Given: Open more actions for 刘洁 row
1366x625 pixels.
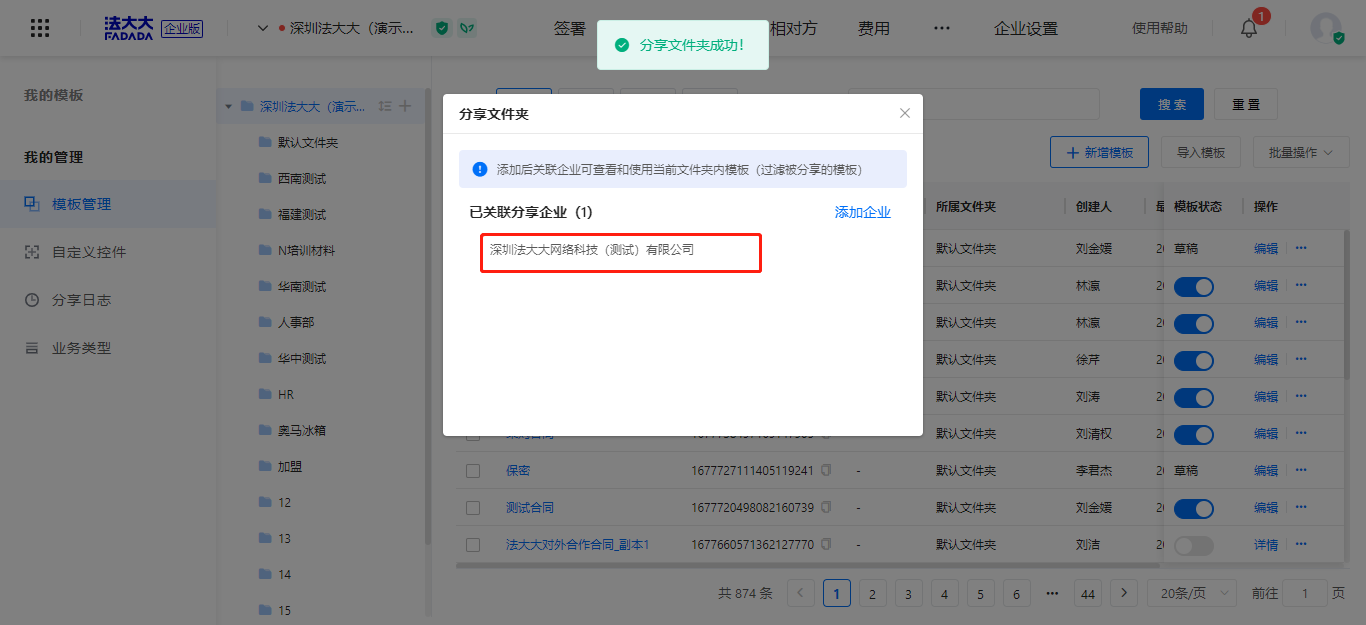Looking at the screenshot, I should click(1301, 544).
